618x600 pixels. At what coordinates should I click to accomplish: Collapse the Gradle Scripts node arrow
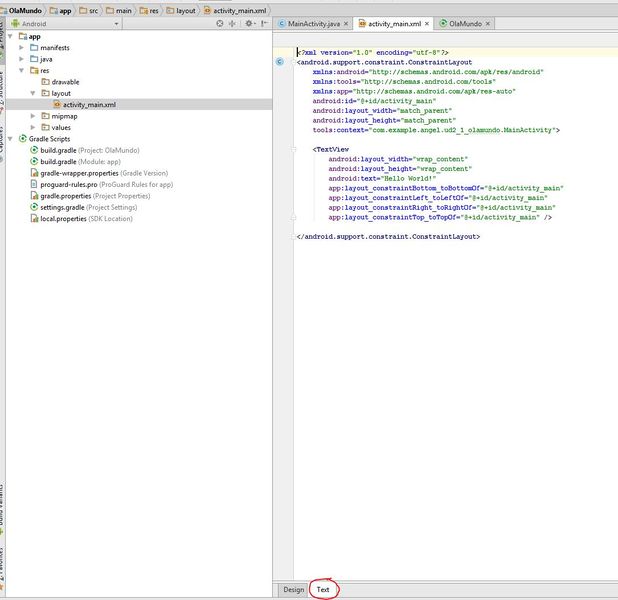click(x=11, y=139)
